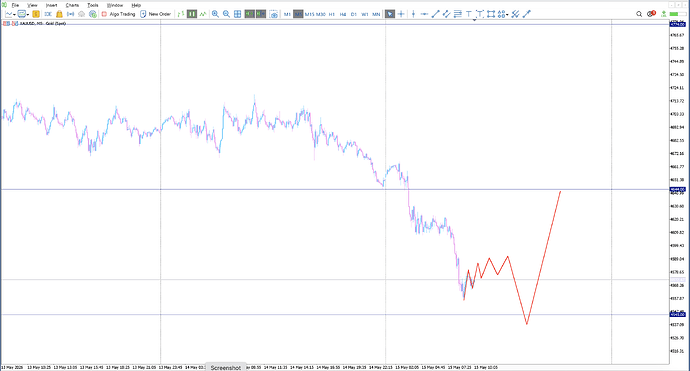The image size is (690, 371).
Task: Select M15 timeframe
Action: [309, 14]
